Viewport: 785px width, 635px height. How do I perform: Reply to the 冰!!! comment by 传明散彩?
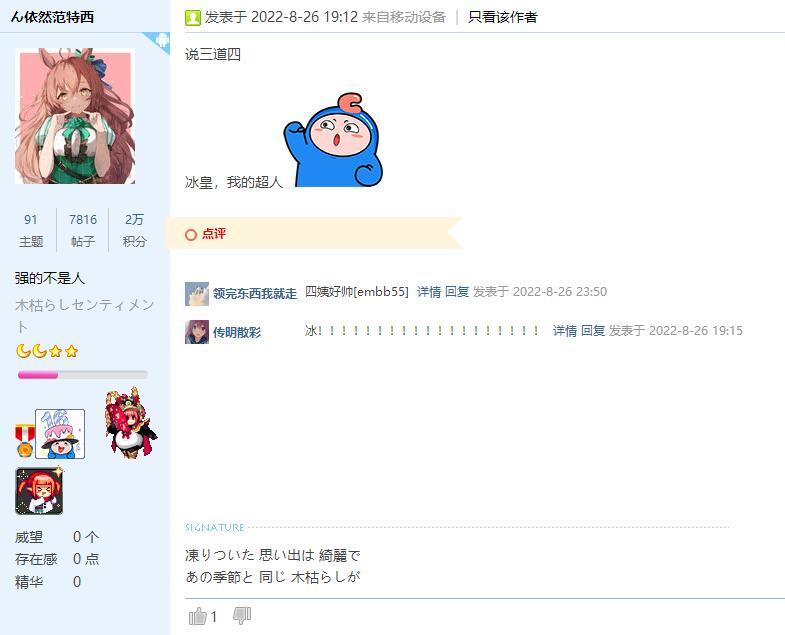[x=593, y=331]
